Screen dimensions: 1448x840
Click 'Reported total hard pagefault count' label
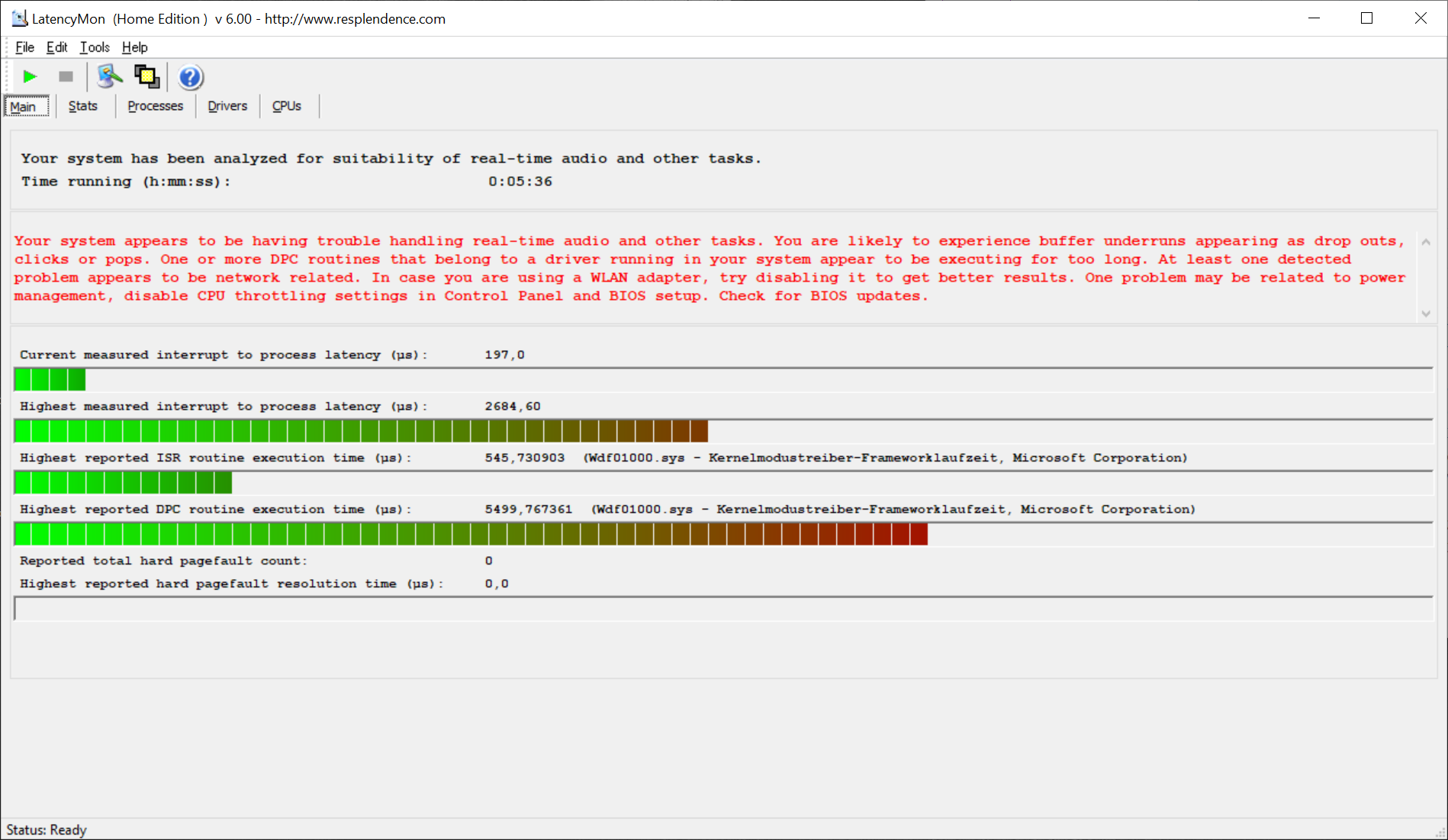point(163,561)
